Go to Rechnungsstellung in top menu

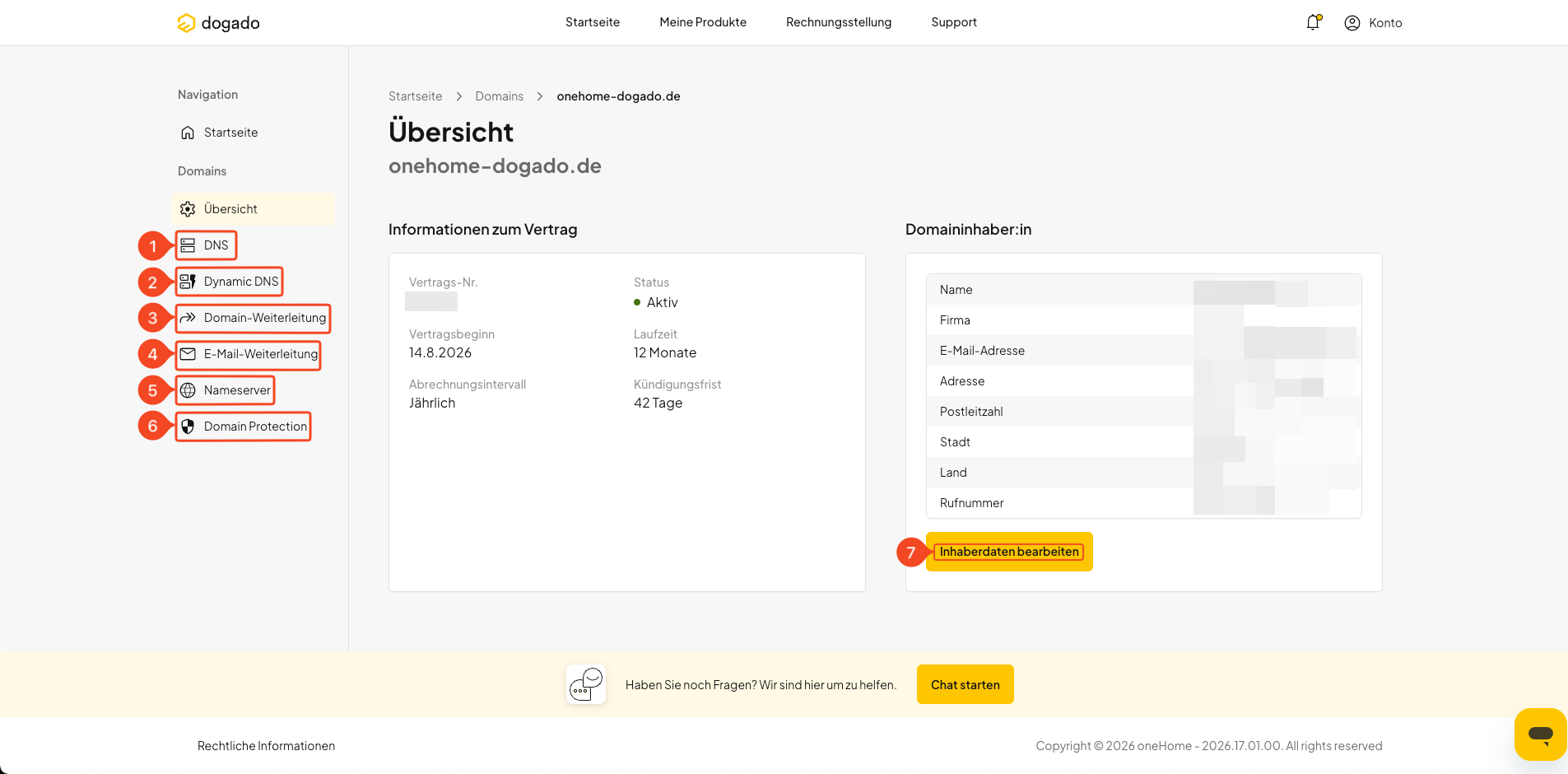tap(839, 22)
